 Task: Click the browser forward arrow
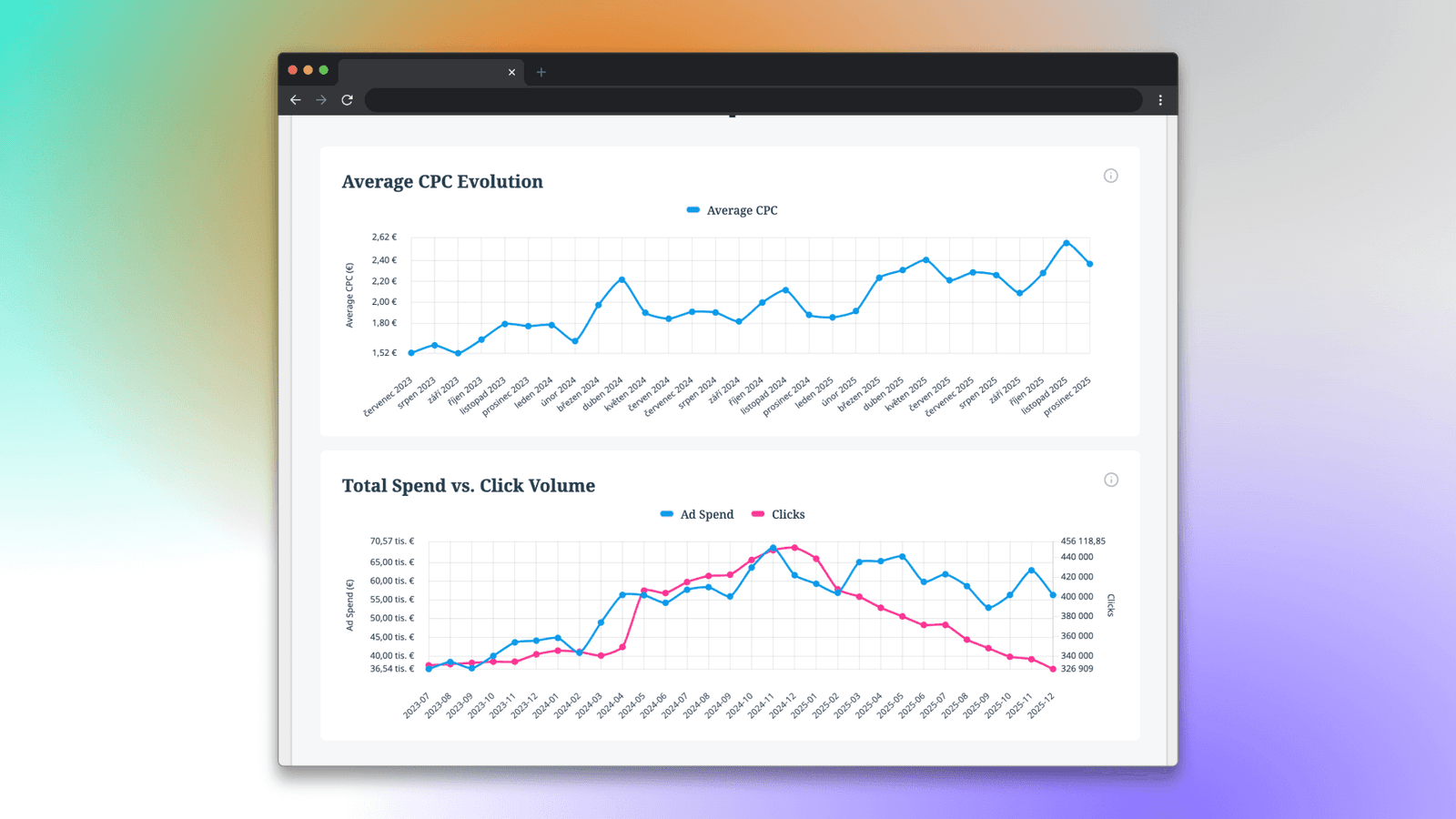321,100
